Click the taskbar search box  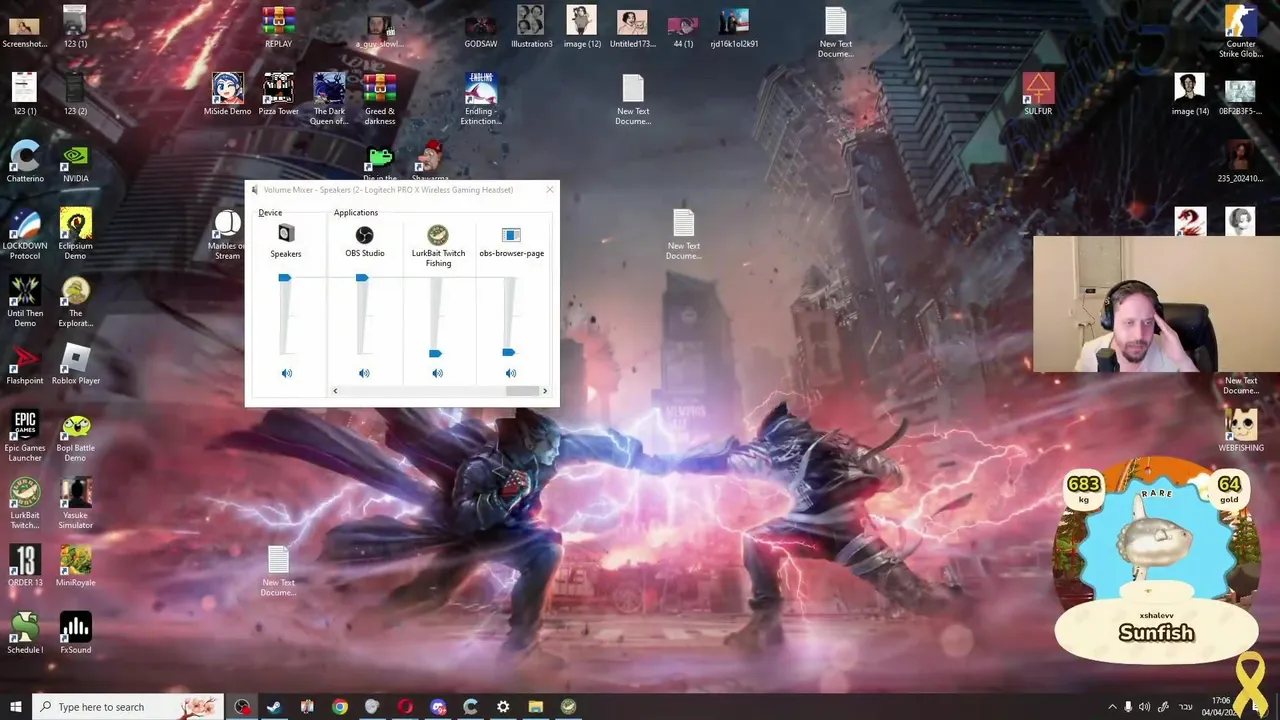click(x=126, y=707)
